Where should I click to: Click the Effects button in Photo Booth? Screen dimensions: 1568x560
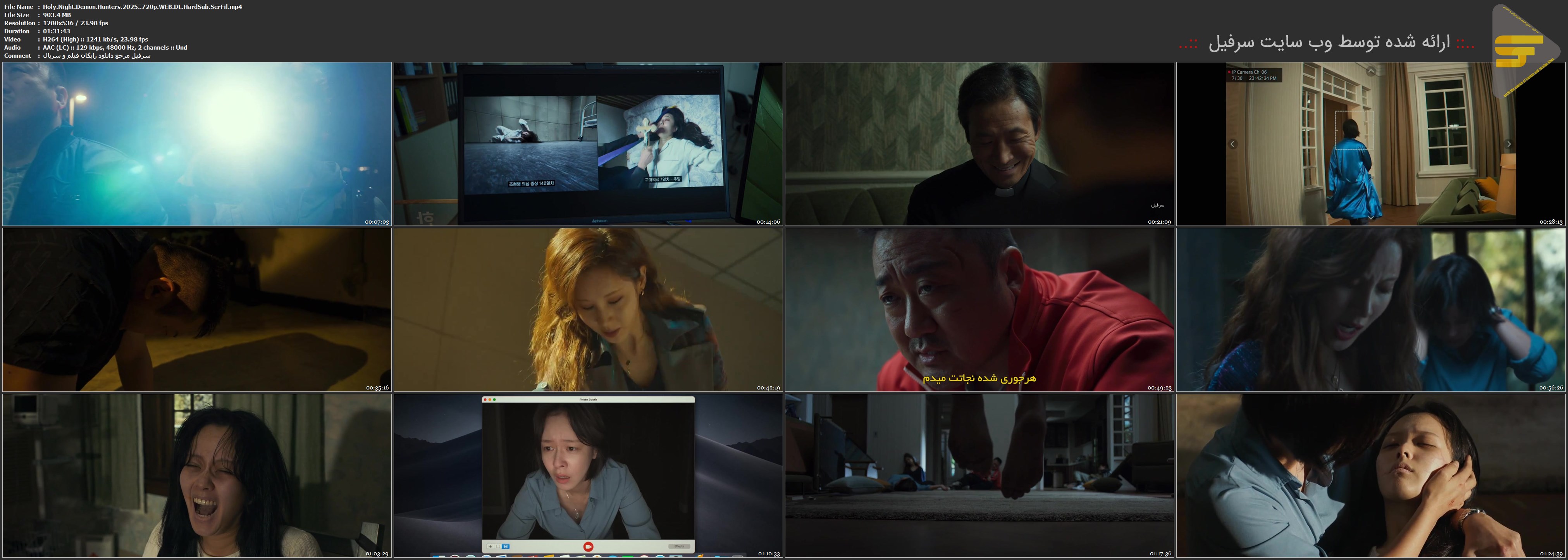tap(679, 546)
